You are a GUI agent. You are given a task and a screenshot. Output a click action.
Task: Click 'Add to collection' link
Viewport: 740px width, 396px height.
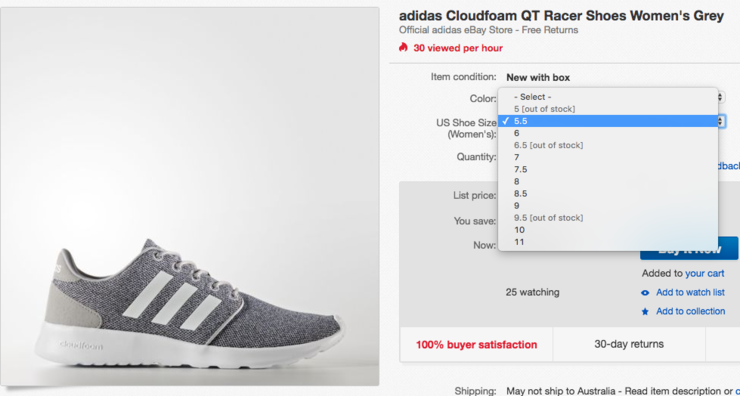pyautogui.click(x=690, y=312)
